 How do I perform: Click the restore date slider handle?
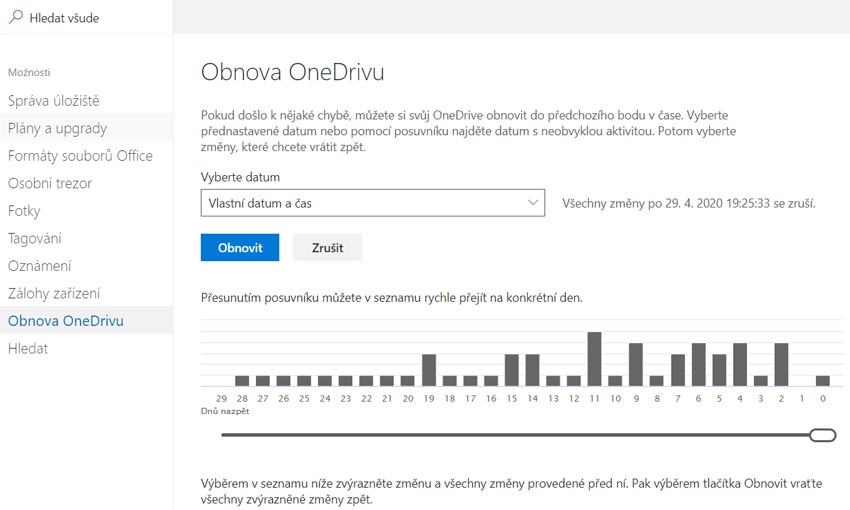pos(822,435)
